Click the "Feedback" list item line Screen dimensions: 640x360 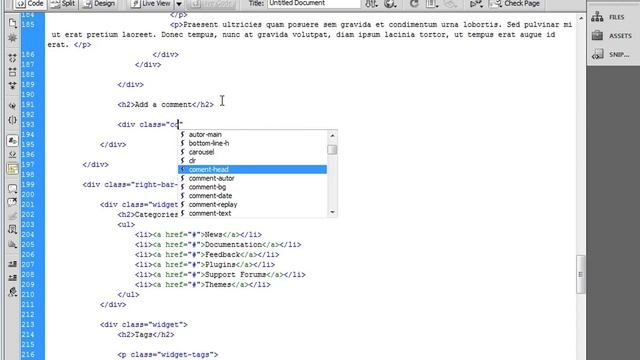(x=207, y=255)
